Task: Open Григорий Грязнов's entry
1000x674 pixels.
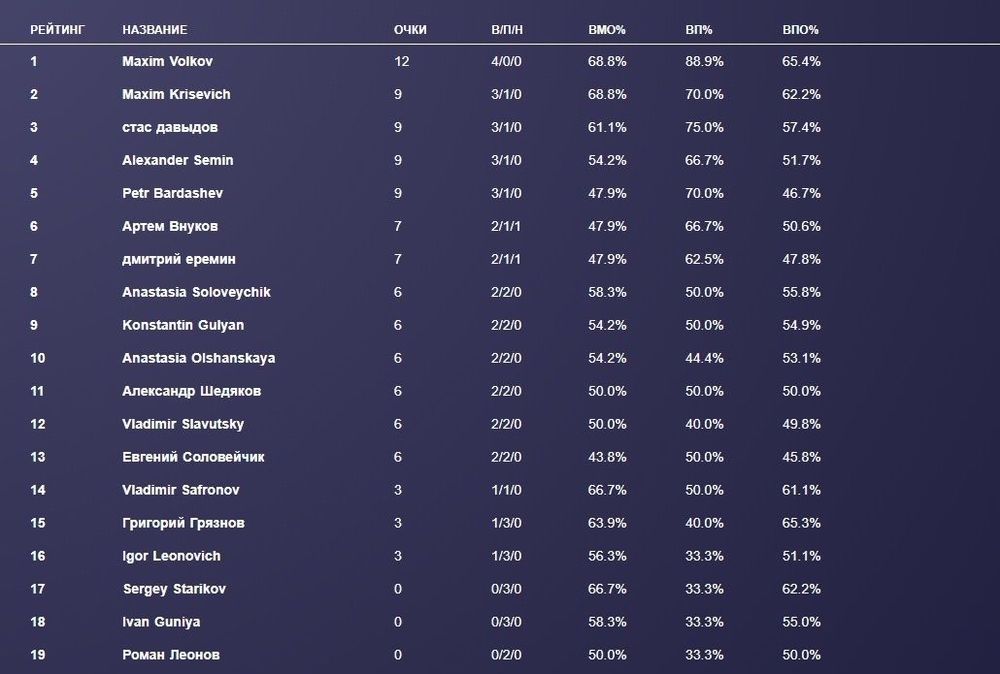Action: pyautogui.click(x=183, y=524)
